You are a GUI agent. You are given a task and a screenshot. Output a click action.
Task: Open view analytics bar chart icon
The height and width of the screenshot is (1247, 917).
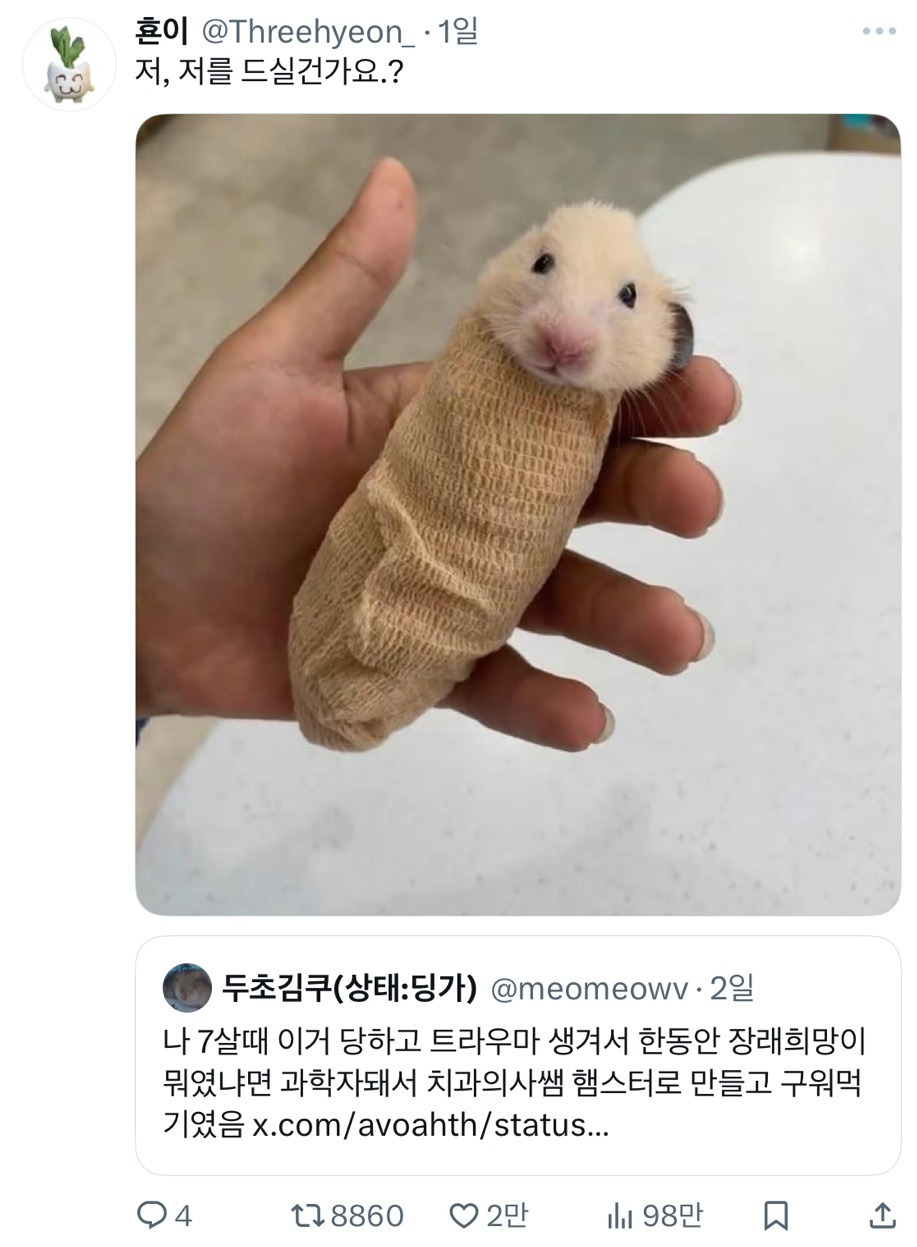(x=620, y=1215)
